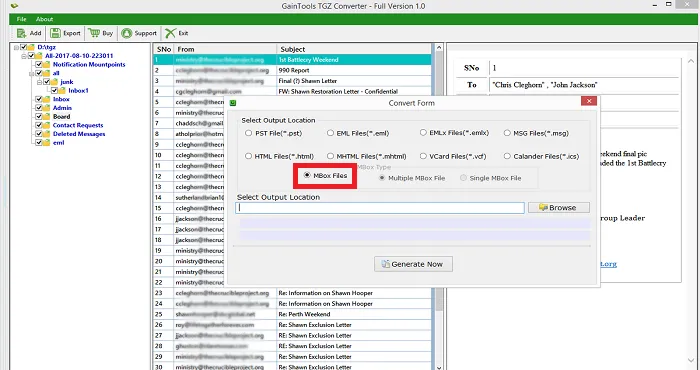
Task: Select MBox Files radio button
Action: [307, 175]
